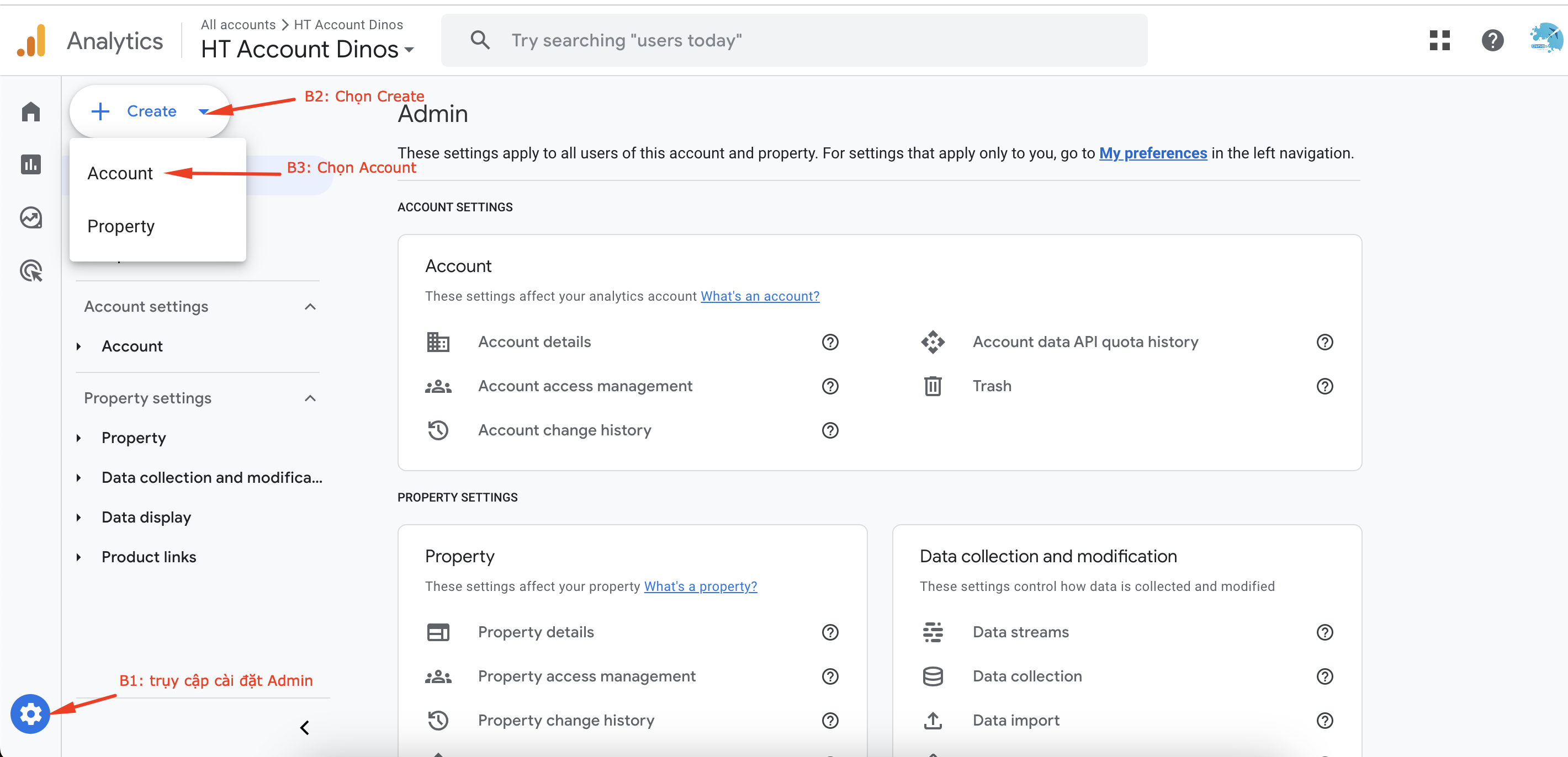Open Advertising cursor-target icon in sidebar
This screenshot has height=757, width=1568.
click(x=30, y=270)
